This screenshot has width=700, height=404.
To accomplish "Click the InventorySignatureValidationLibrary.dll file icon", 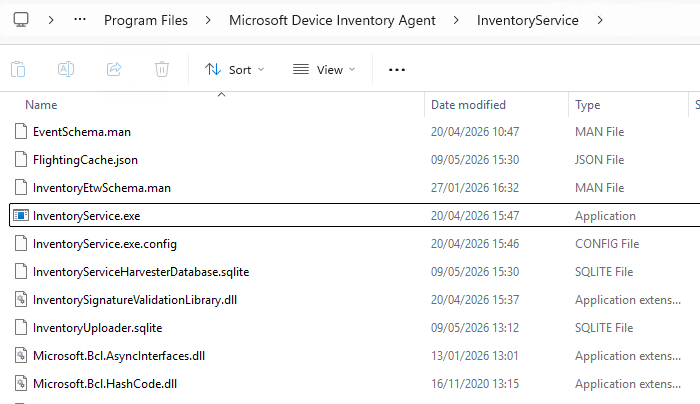I will tap(21, 300).
